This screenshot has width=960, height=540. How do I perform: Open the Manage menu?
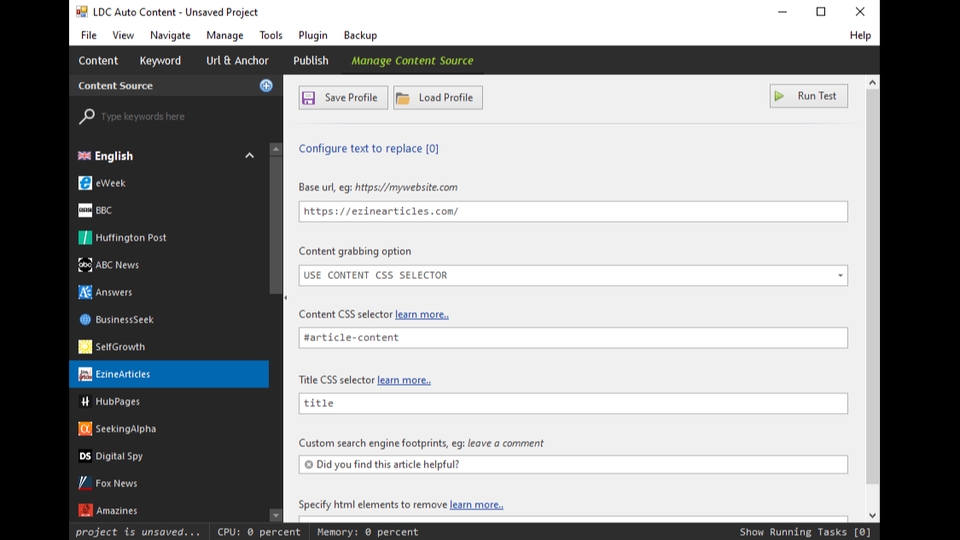[x=225, y=36]
